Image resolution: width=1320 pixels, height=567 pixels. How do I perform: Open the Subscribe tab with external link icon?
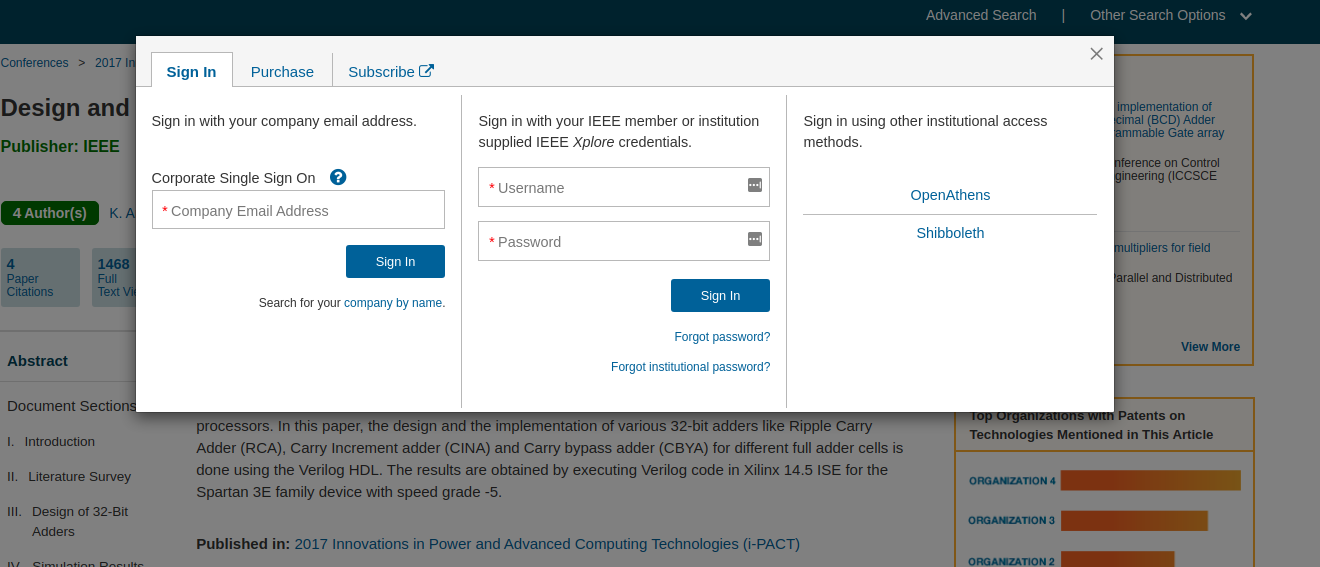pos(390,72)
